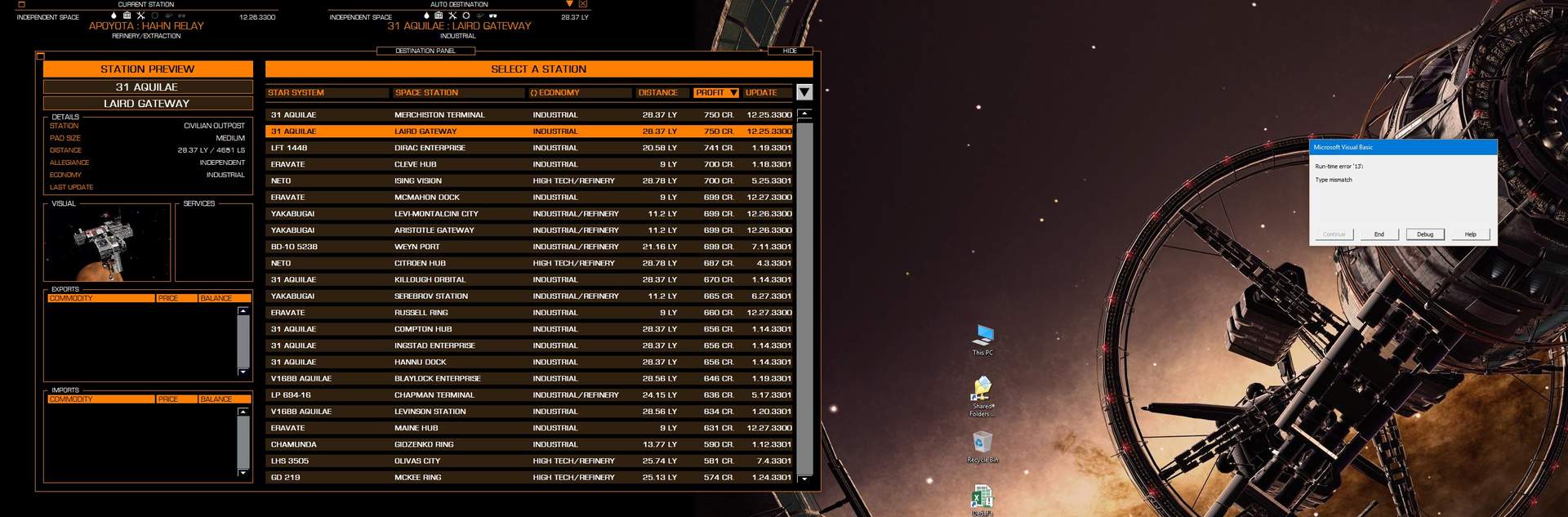Select the Ising Vision station row
1568x517 pixels.
tap(529, 181)
